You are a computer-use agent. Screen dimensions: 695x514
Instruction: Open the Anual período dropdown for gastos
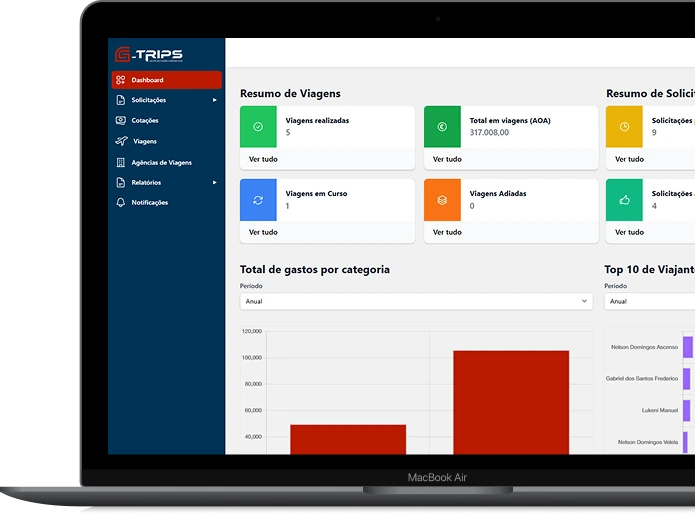coord(415,301)
